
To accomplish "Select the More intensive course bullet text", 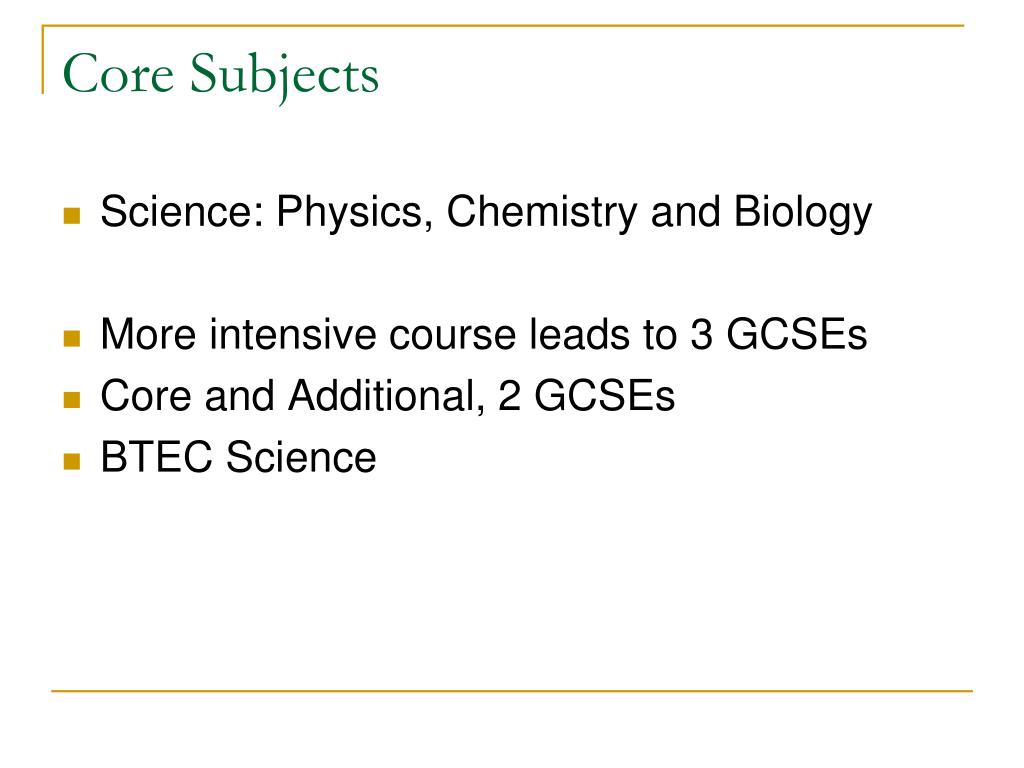I will pyautogui.click(x=483, y=334).
